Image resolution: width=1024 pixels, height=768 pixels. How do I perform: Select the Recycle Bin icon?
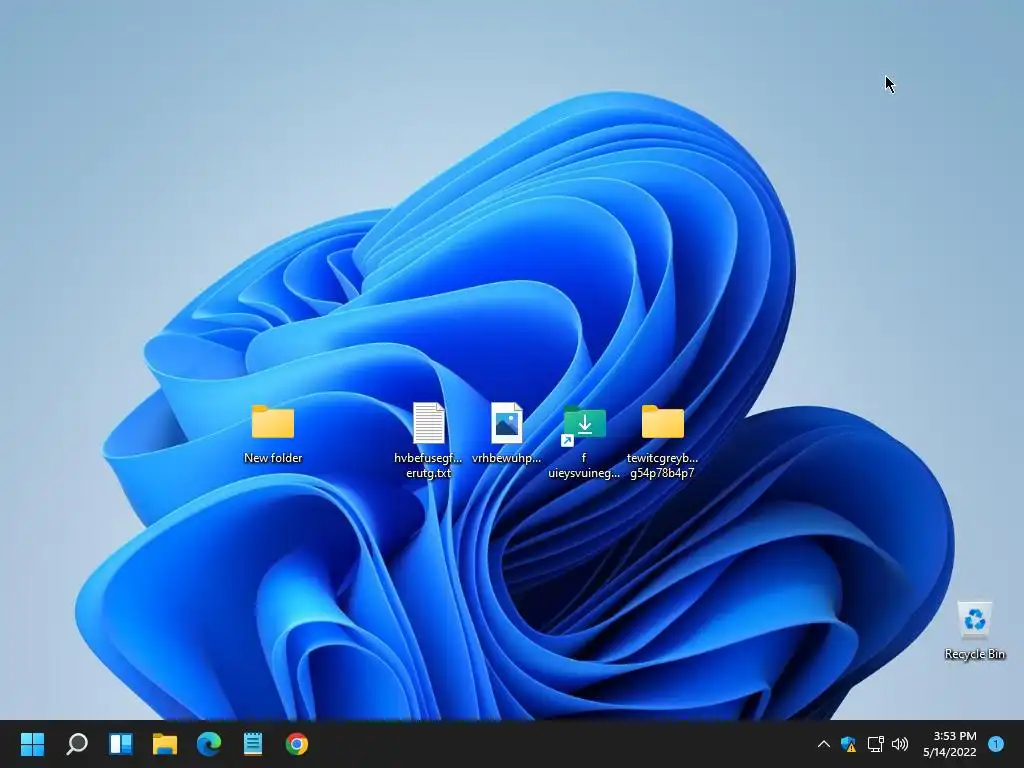pyautogui.click(x=974, y=619)
